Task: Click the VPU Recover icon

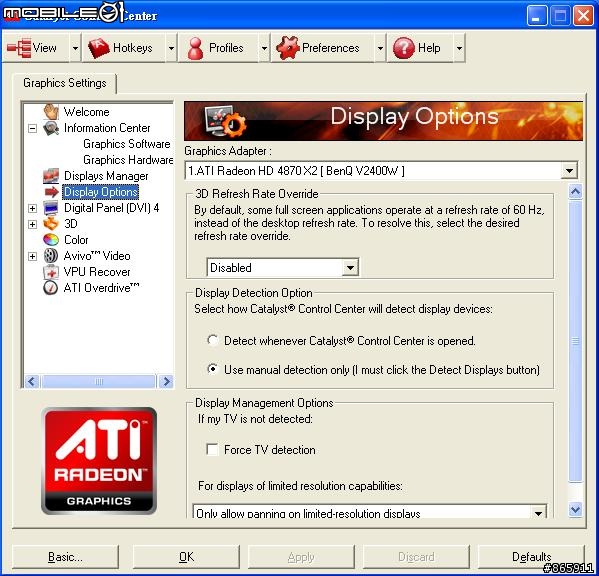Action: [51, 272]
